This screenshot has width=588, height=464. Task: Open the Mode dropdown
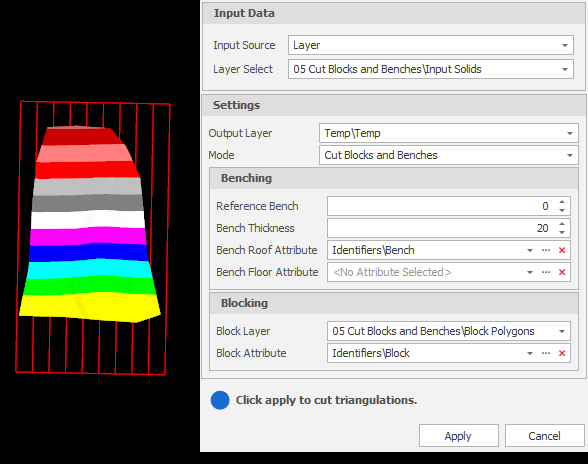[569, 155]
